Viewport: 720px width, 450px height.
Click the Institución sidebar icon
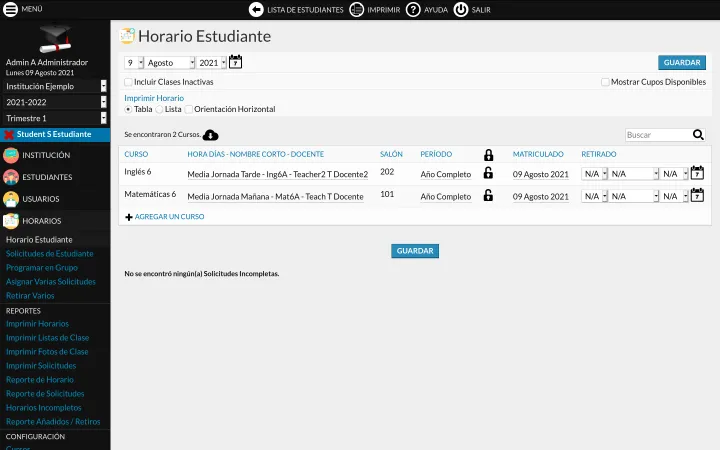pos(11,155)
